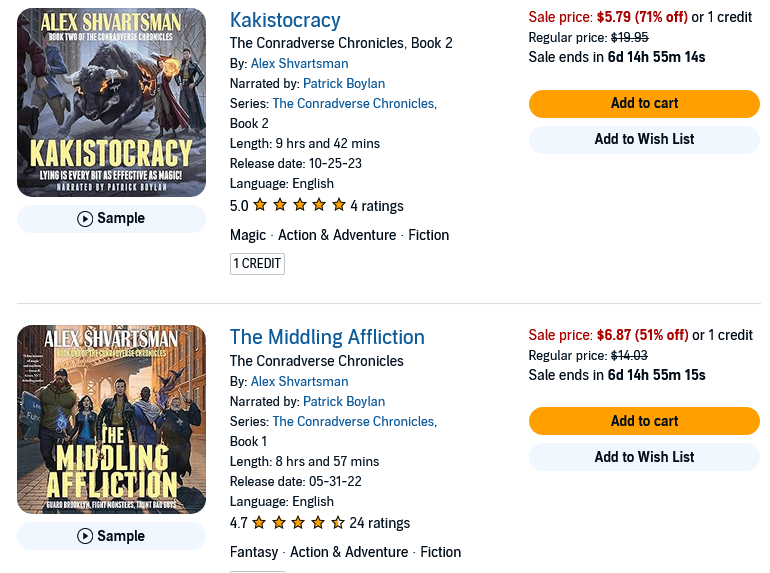Open author Alex Shvartsman link under Kakistocracy

pyautogui.click(x=299, y=64)
